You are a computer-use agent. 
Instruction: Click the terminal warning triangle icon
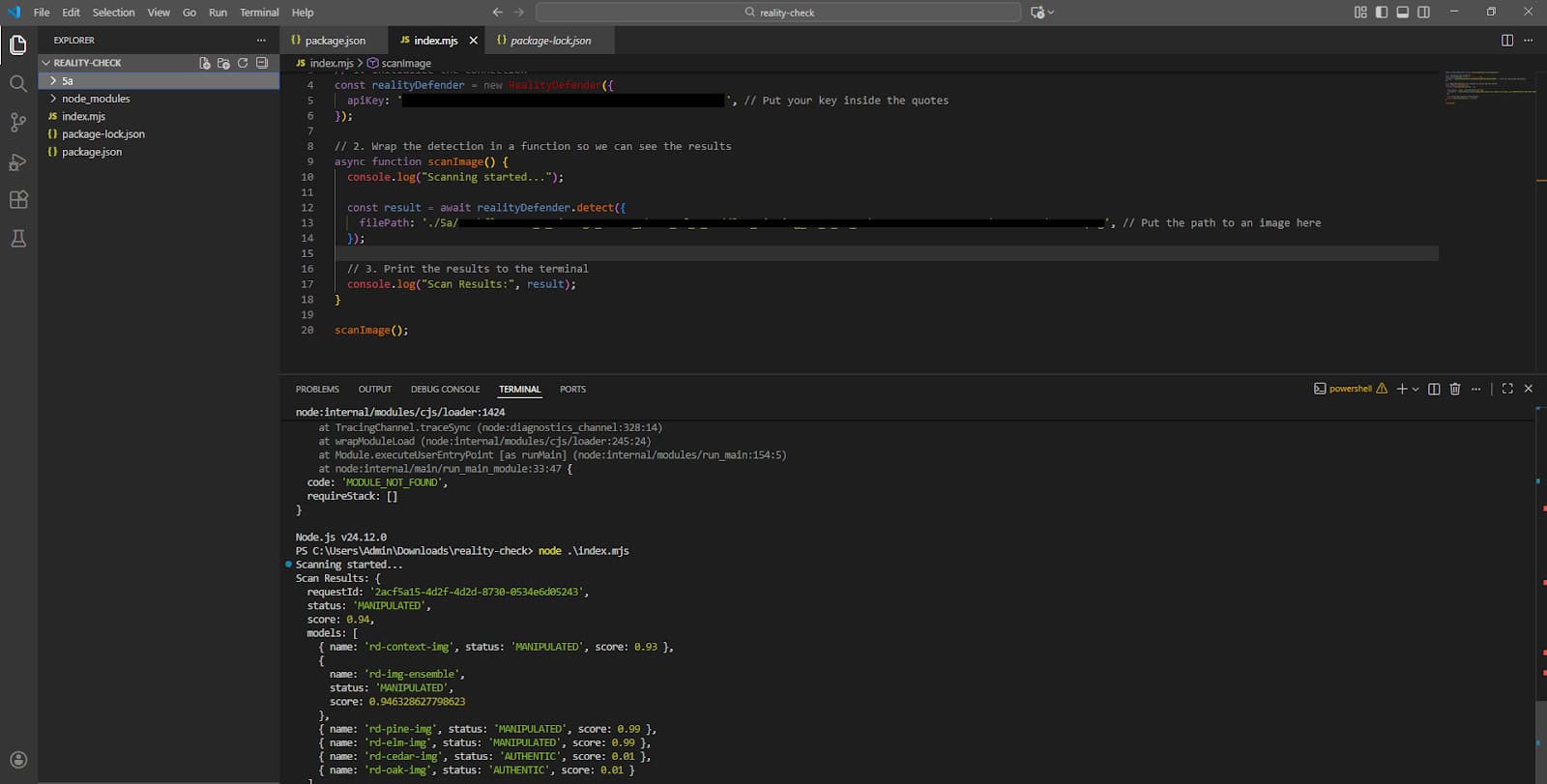pos(1382,389)
